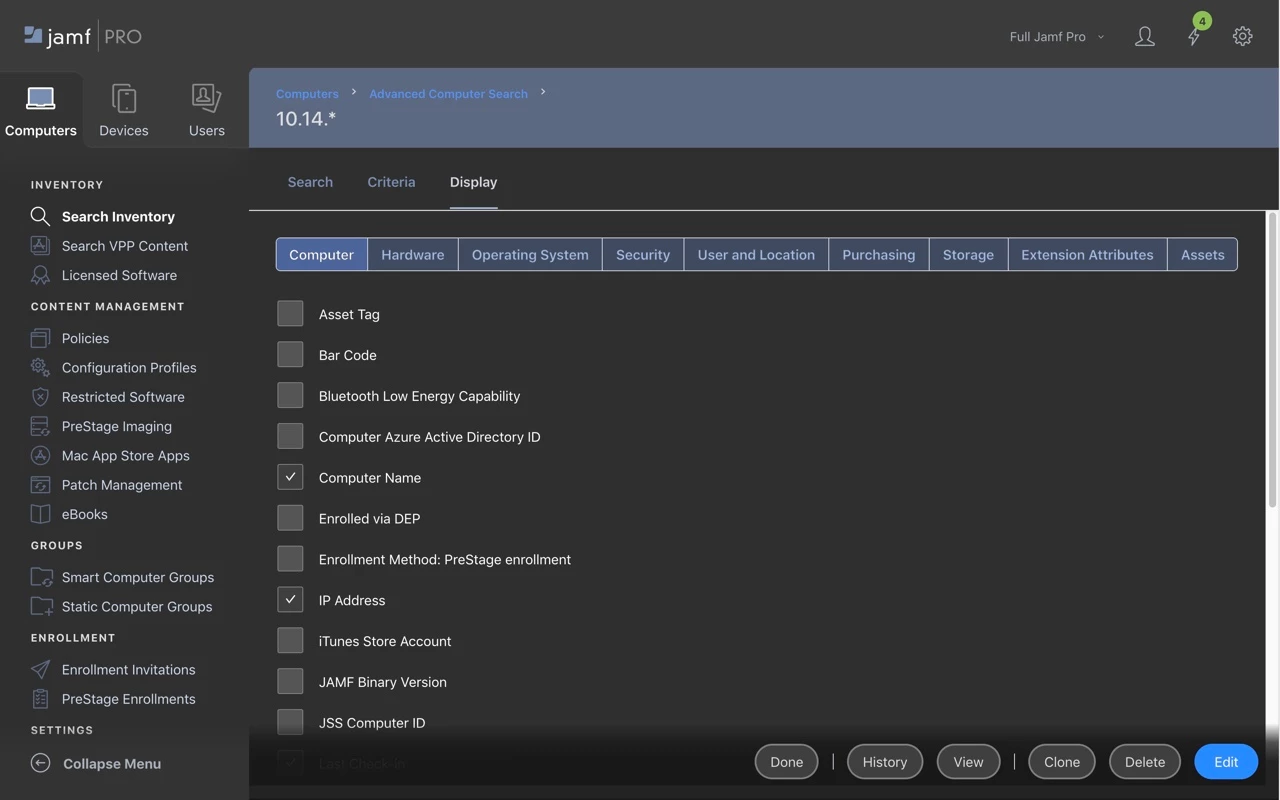Expand the Full Jamf Pro dropdown

[1057, 36]
